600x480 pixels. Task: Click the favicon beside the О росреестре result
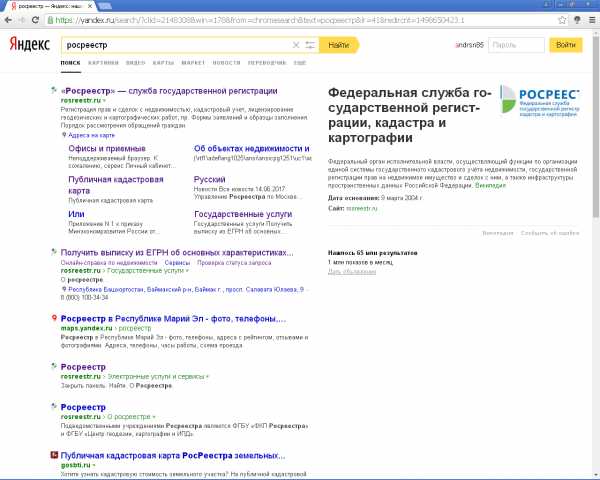(x=54, y=406)
